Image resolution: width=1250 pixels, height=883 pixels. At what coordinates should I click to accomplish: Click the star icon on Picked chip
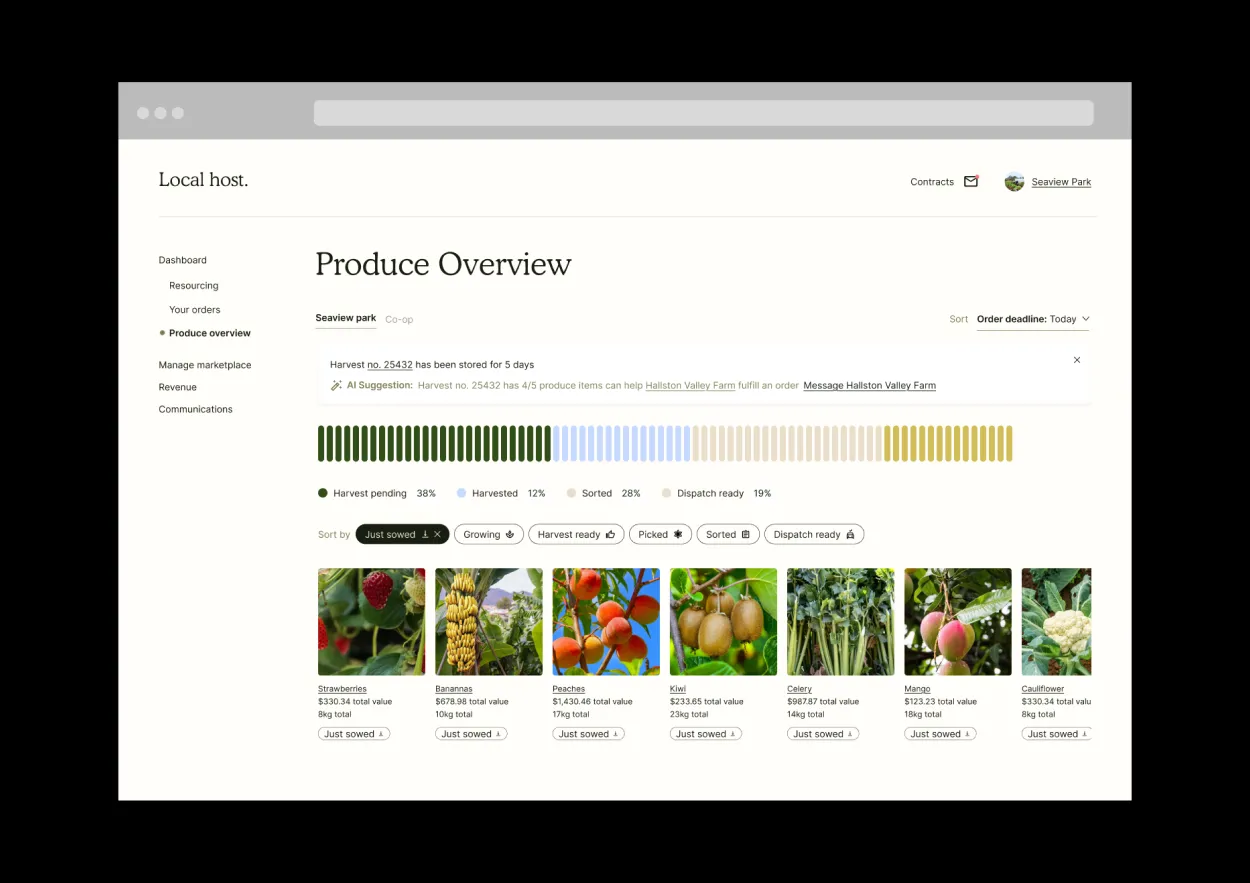coord(677,535)
